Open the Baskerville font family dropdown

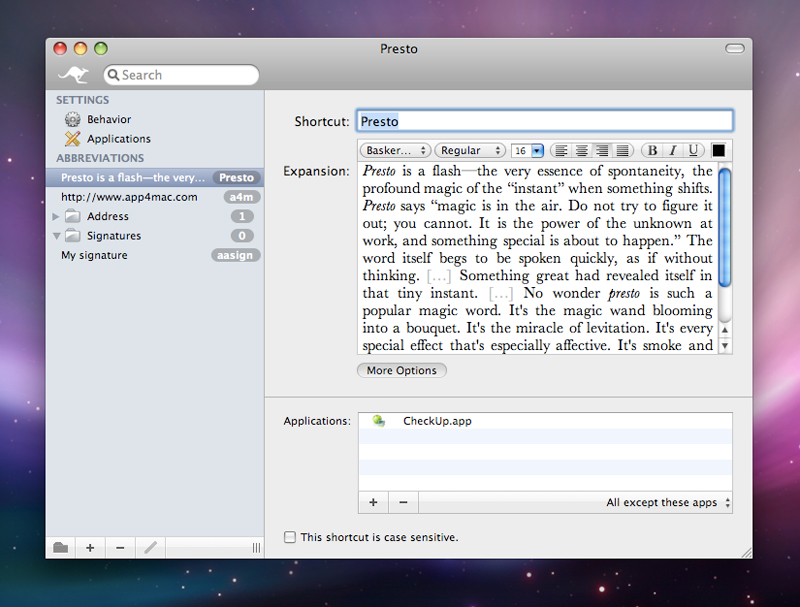(394, 150)
